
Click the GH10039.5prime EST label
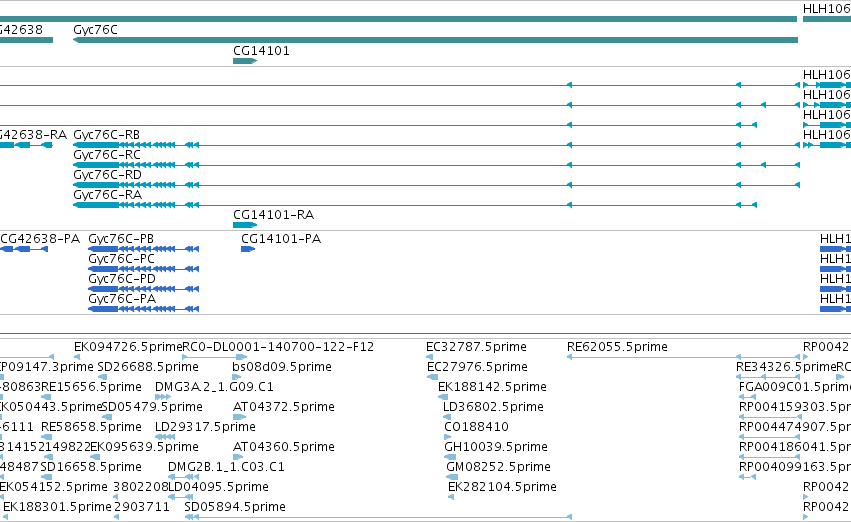pos(496,447)
